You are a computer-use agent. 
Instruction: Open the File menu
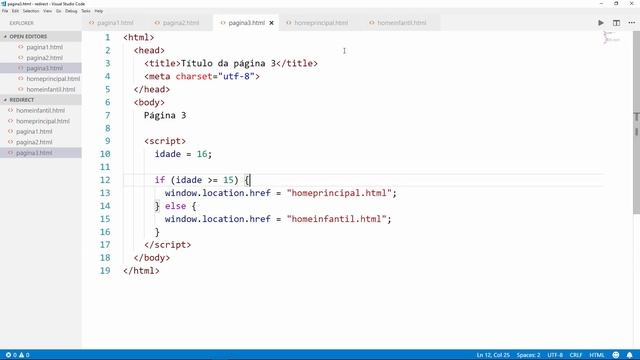(x=5, y=11)
